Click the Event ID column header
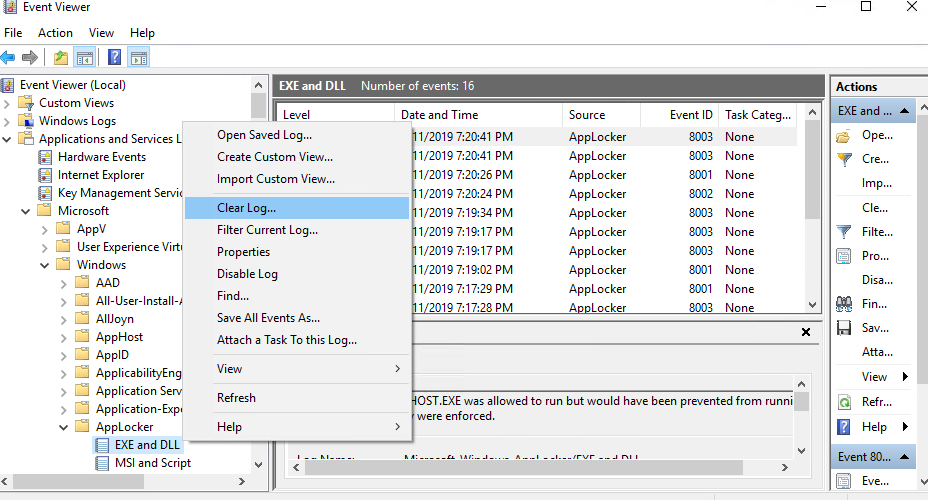Image resolution: width=928 pixels, height=500 pixels. [x=691, y=115]
